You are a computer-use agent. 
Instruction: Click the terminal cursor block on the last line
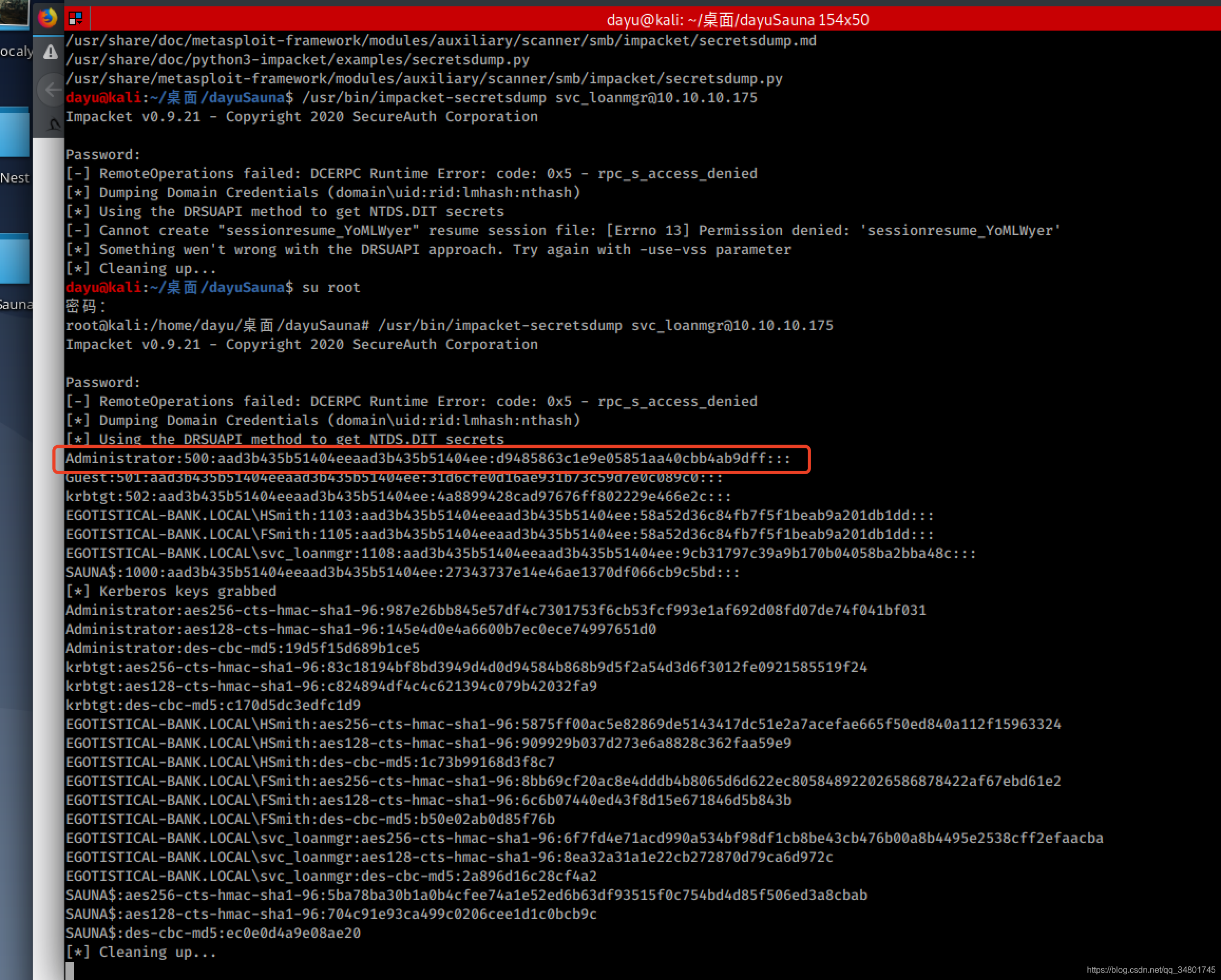(70, 971)
